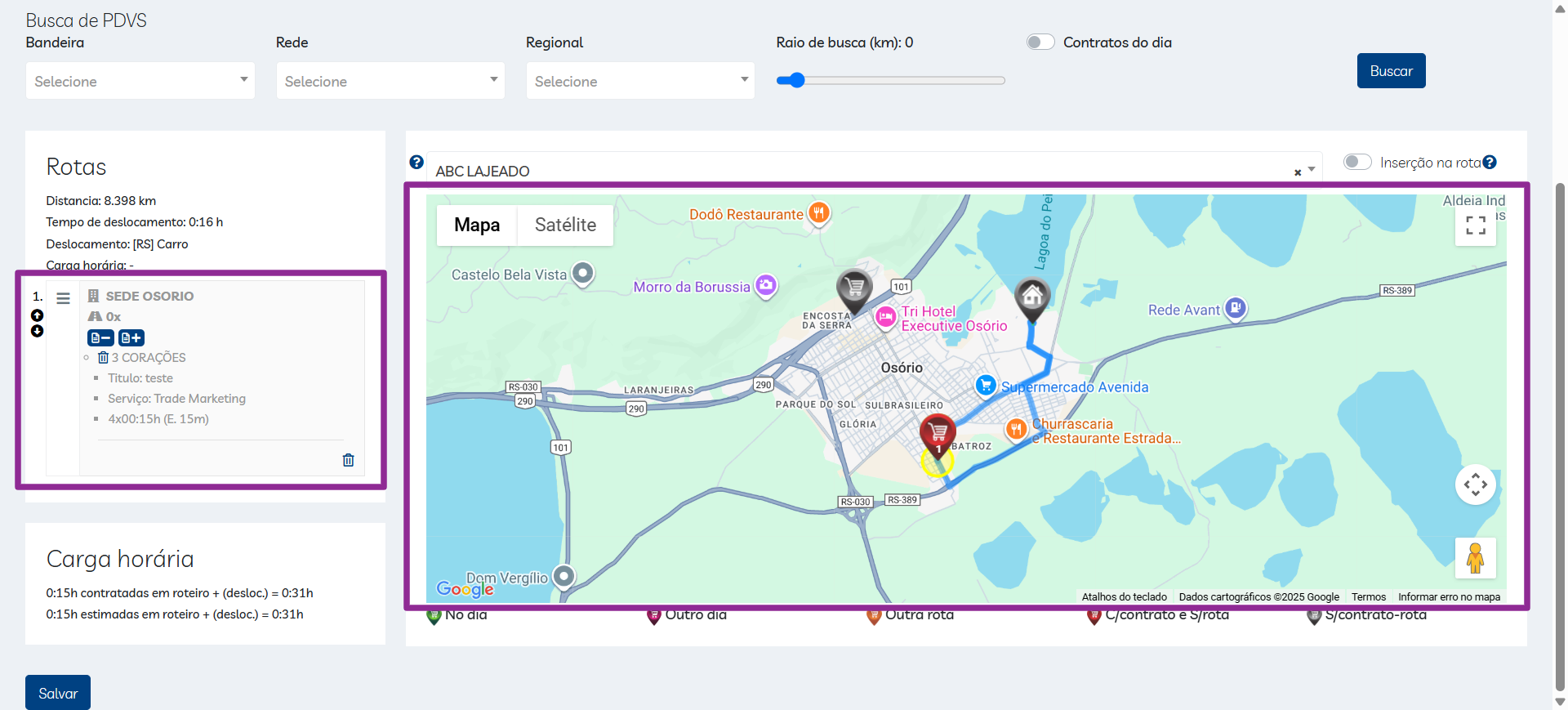Click the move-down arrow for SEDE OSORIO
The height and width of the screenshot is (710, 1568).
tap(37, 331)
